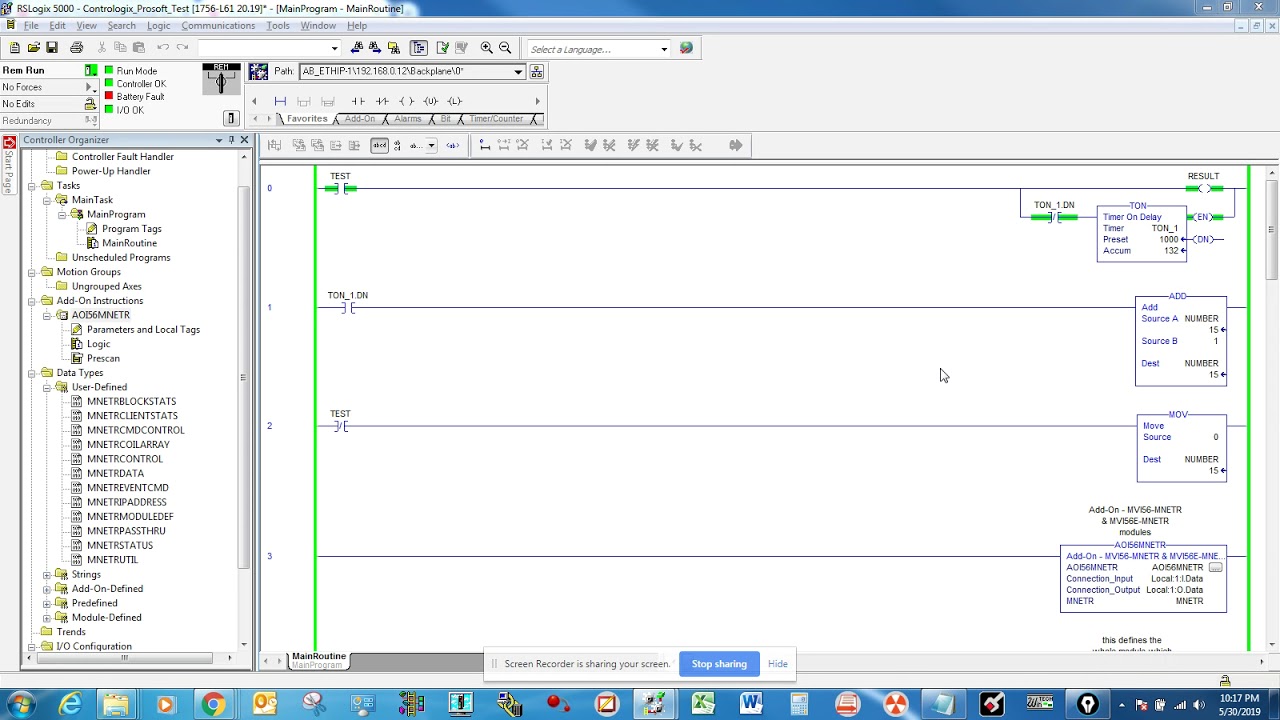Print the routine using the printer icon
The image size is (1280, 720).
click(x=76, y=48)
